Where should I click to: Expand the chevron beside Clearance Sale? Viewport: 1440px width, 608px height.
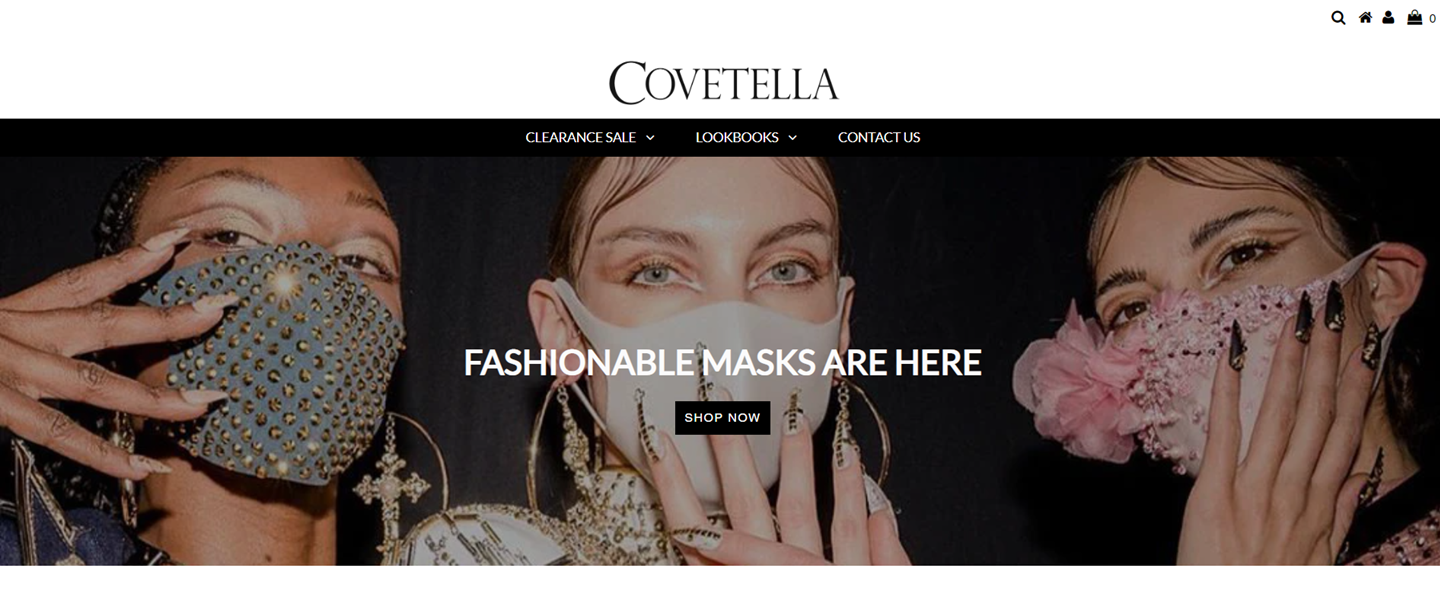[650, 138]
